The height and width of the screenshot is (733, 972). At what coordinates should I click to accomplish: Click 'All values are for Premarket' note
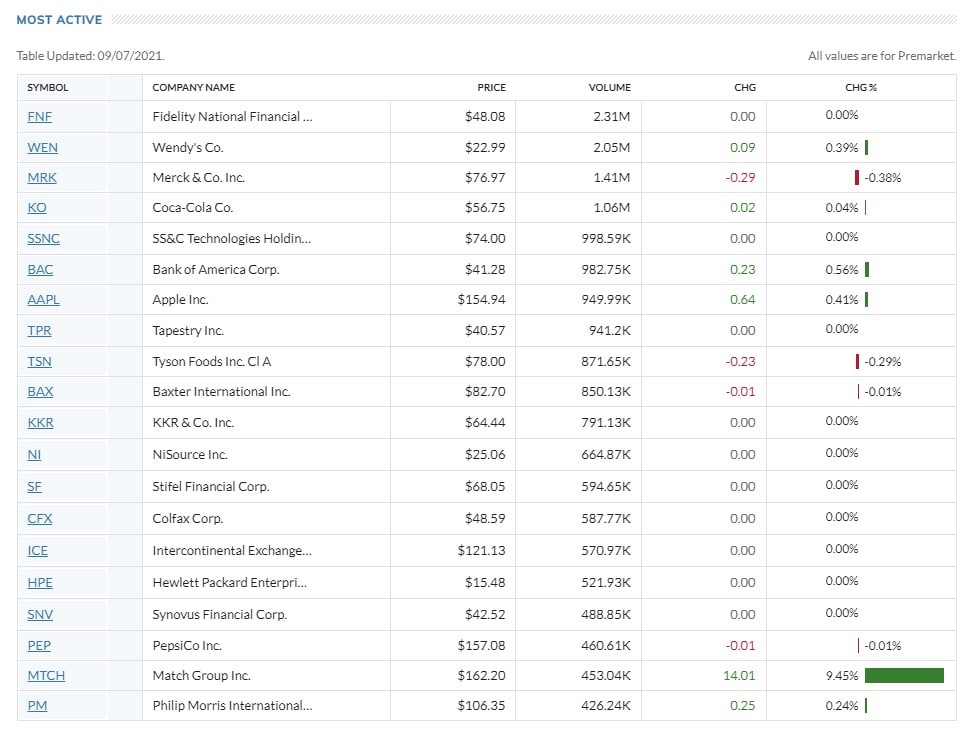pos(881,56)
